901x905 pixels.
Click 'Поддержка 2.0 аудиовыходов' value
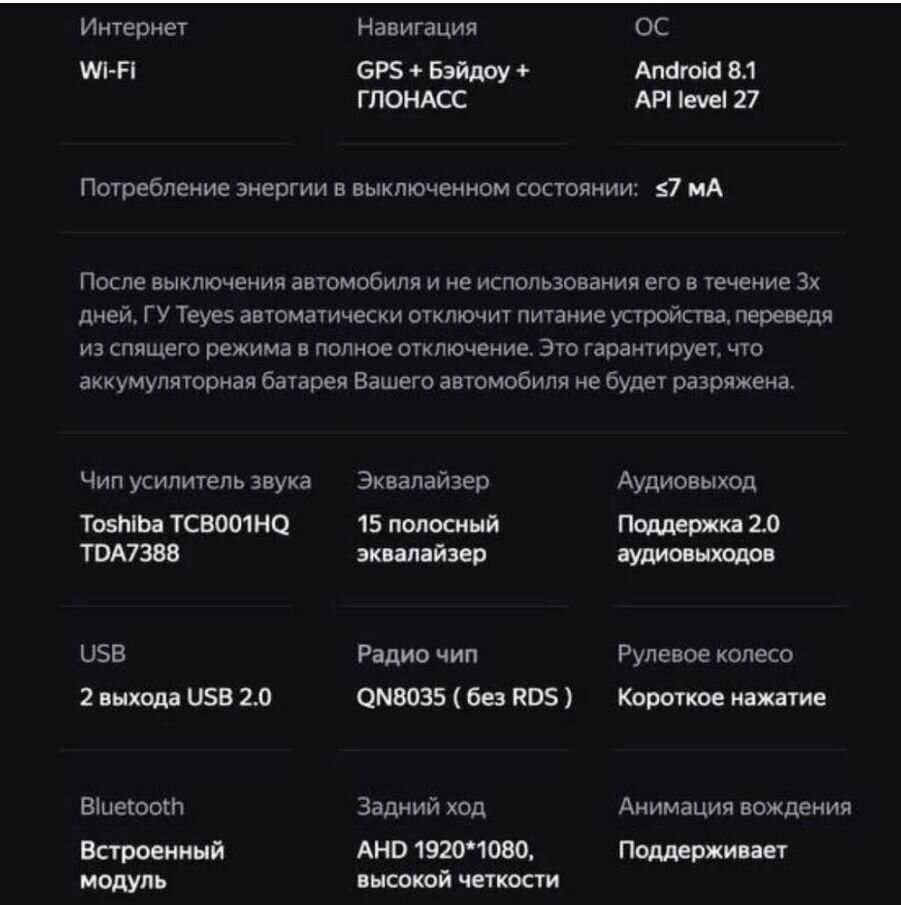698,539
